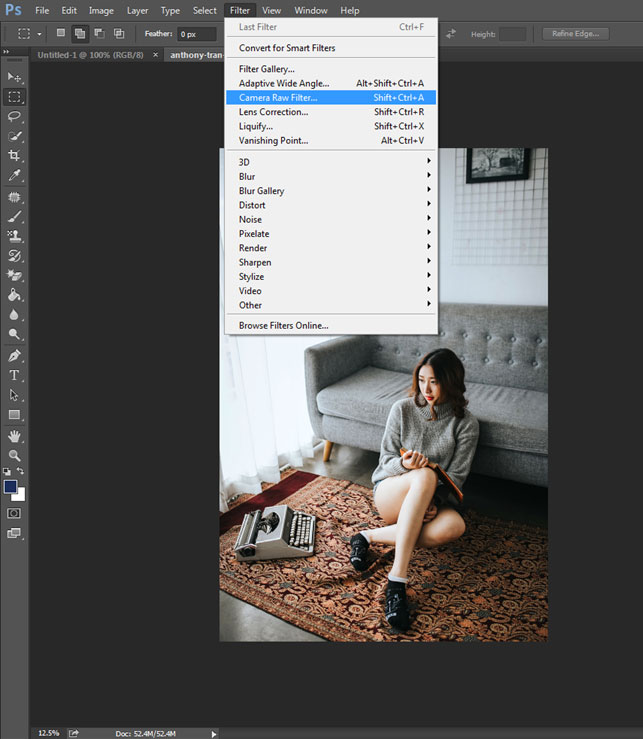Viewport: 643px width, 739px height.
Task: Pick the Hand tool
Action: (14, 436)
